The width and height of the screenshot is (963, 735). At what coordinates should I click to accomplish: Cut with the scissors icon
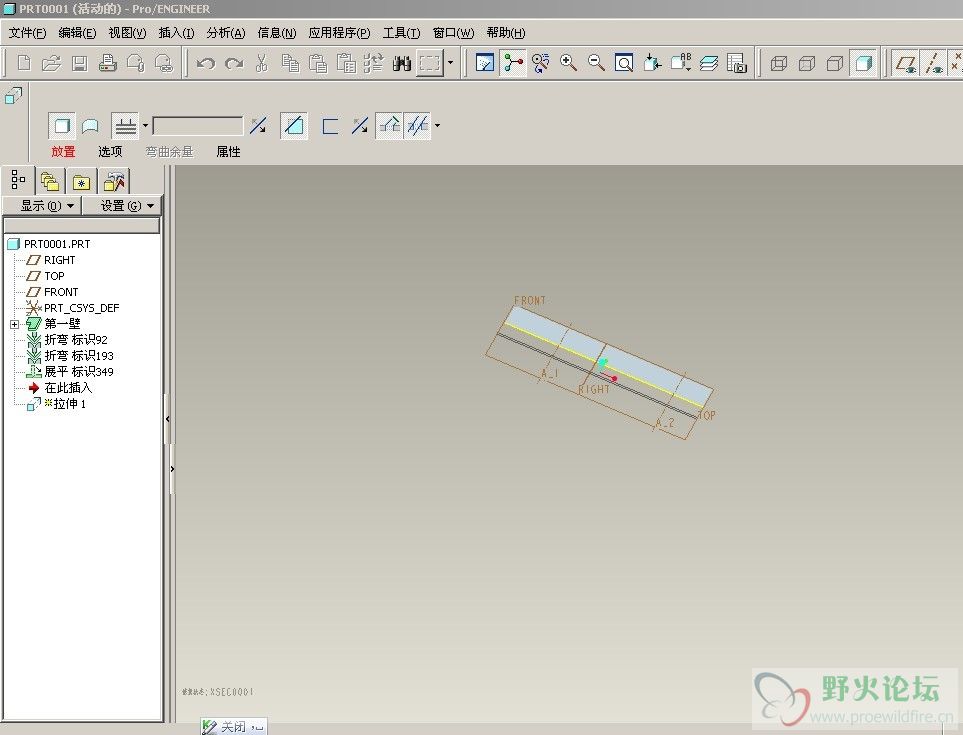pyautogui.click(x=262, y=63)
